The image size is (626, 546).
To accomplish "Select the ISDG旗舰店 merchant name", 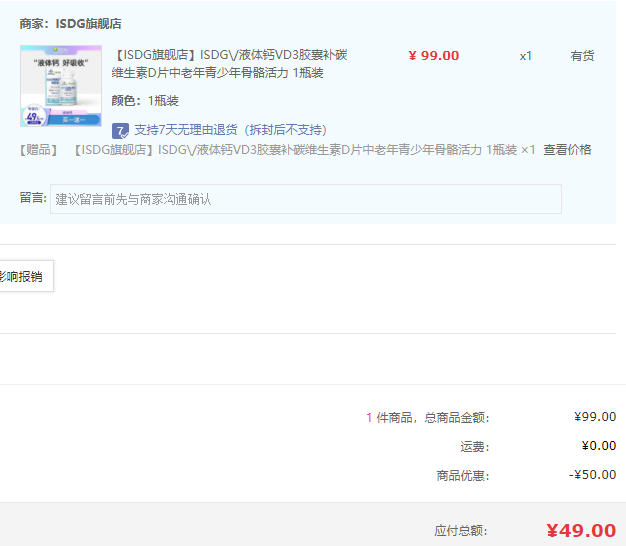I will pyautogui.click(x=88, y=24).
